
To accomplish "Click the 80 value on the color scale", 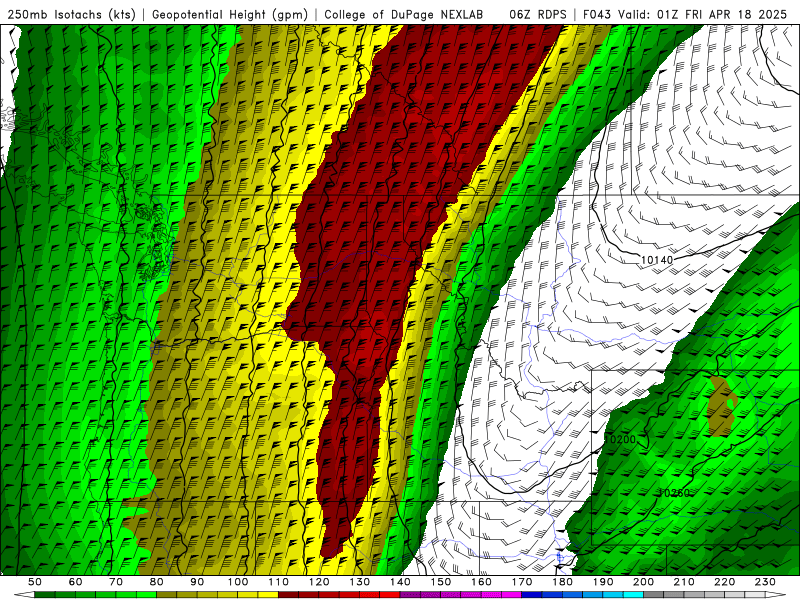I will [x=157, y=582].
